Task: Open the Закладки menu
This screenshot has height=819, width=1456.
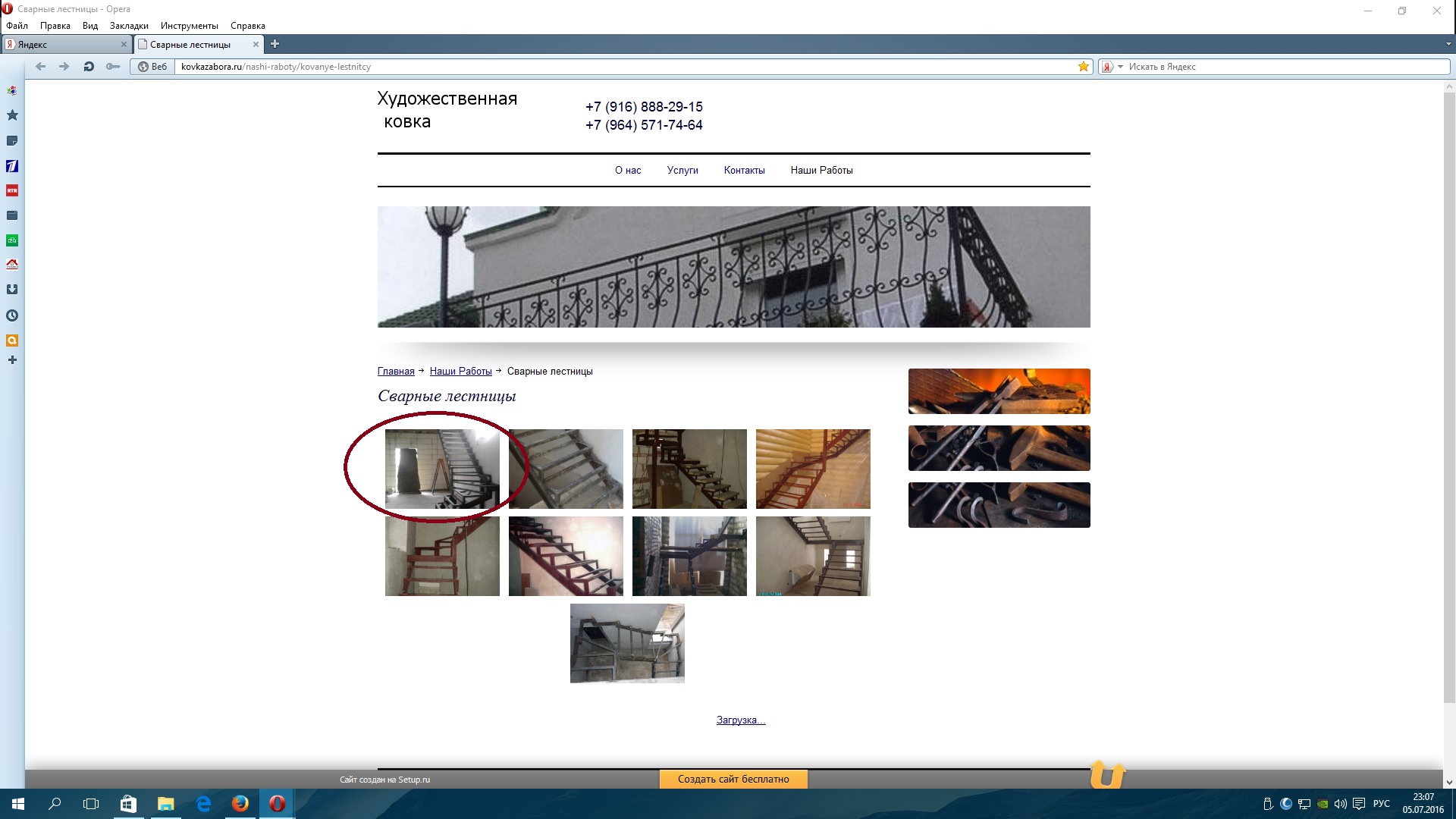Action: tap(129, 26)
